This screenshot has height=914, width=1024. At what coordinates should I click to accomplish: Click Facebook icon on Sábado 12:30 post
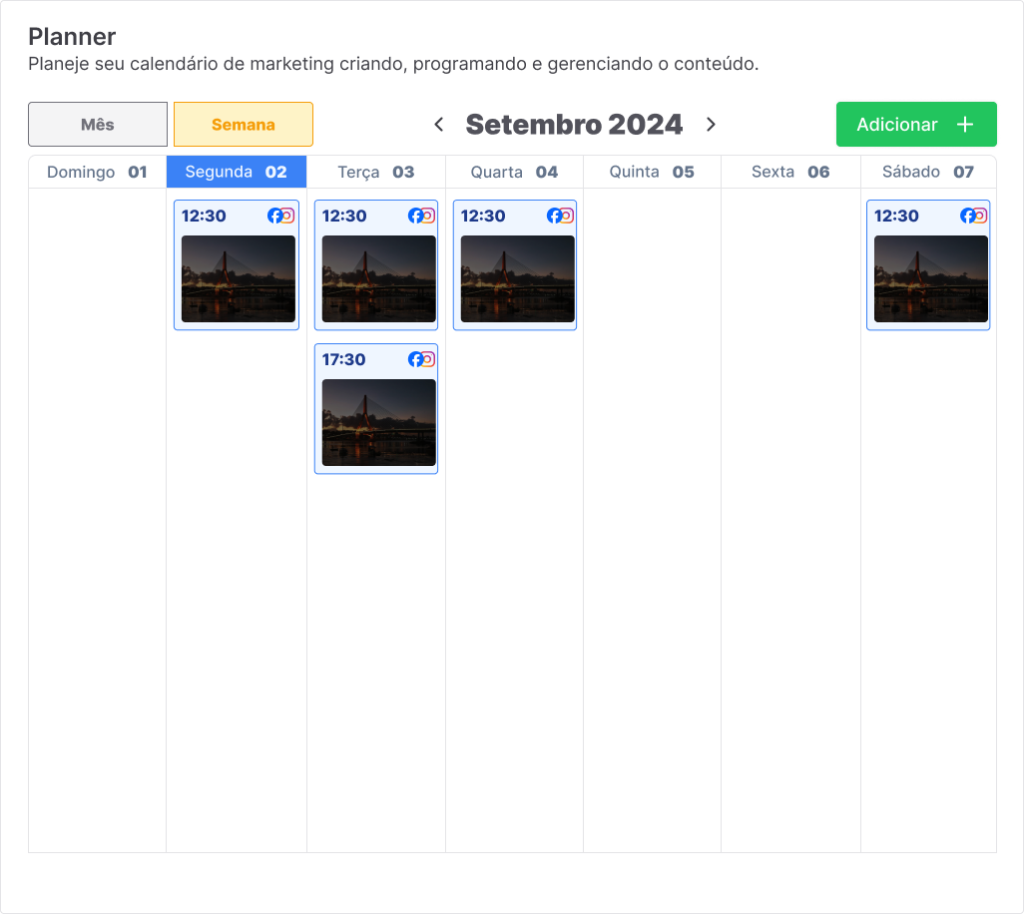point(967,215)
